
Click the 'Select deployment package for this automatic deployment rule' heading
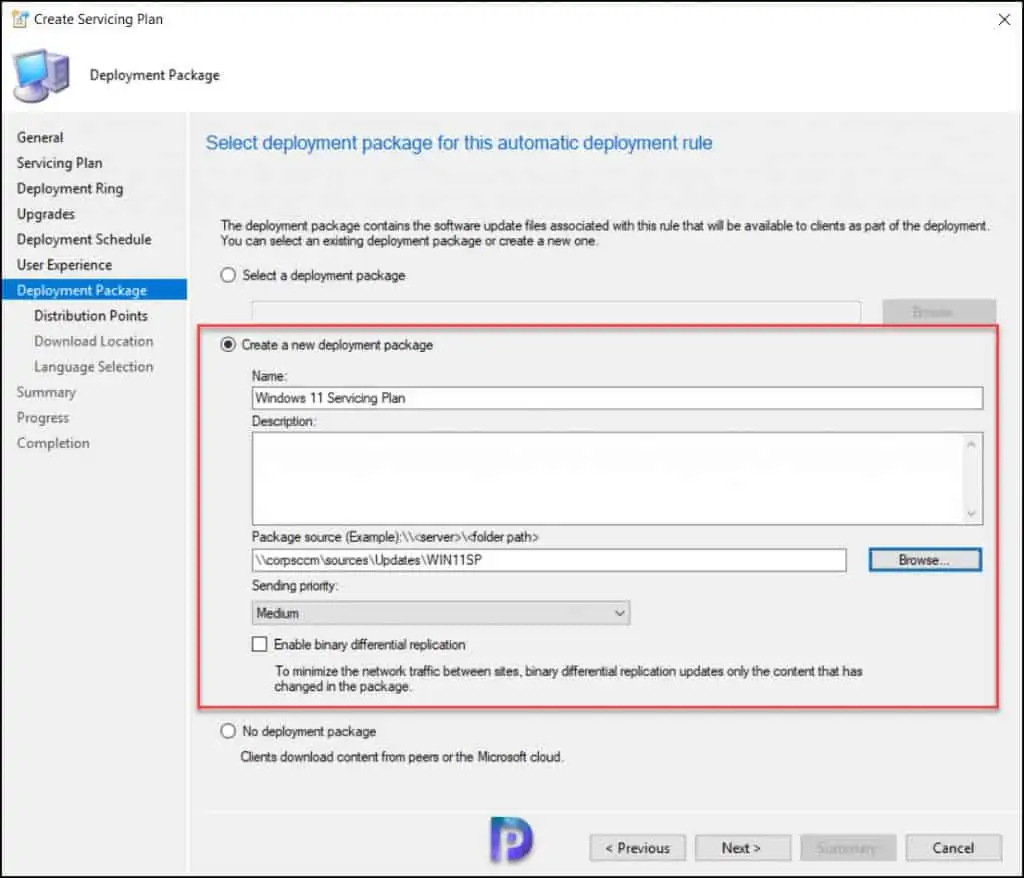click(459, 142)
